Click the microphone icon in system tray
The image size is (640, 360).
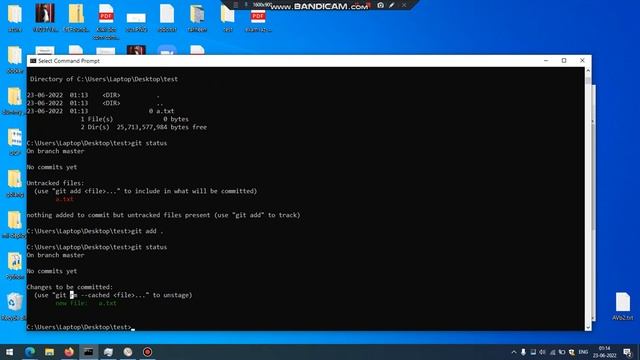(x=523, y=352)
